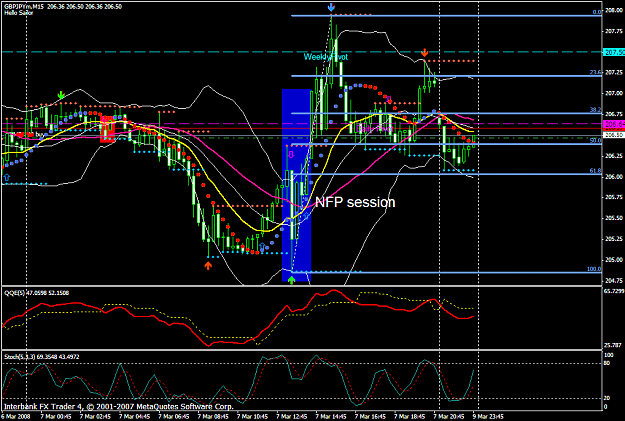
Task: Click the '7 Mar 08:45' time axis label
Action: pyautogui.click(x=213, y=417)
